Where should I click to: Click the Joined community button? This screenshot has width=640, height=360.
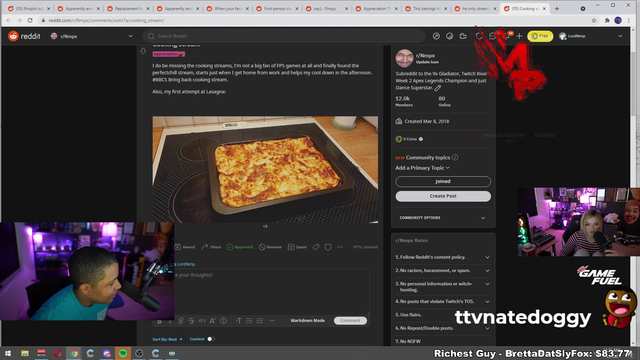443,181
